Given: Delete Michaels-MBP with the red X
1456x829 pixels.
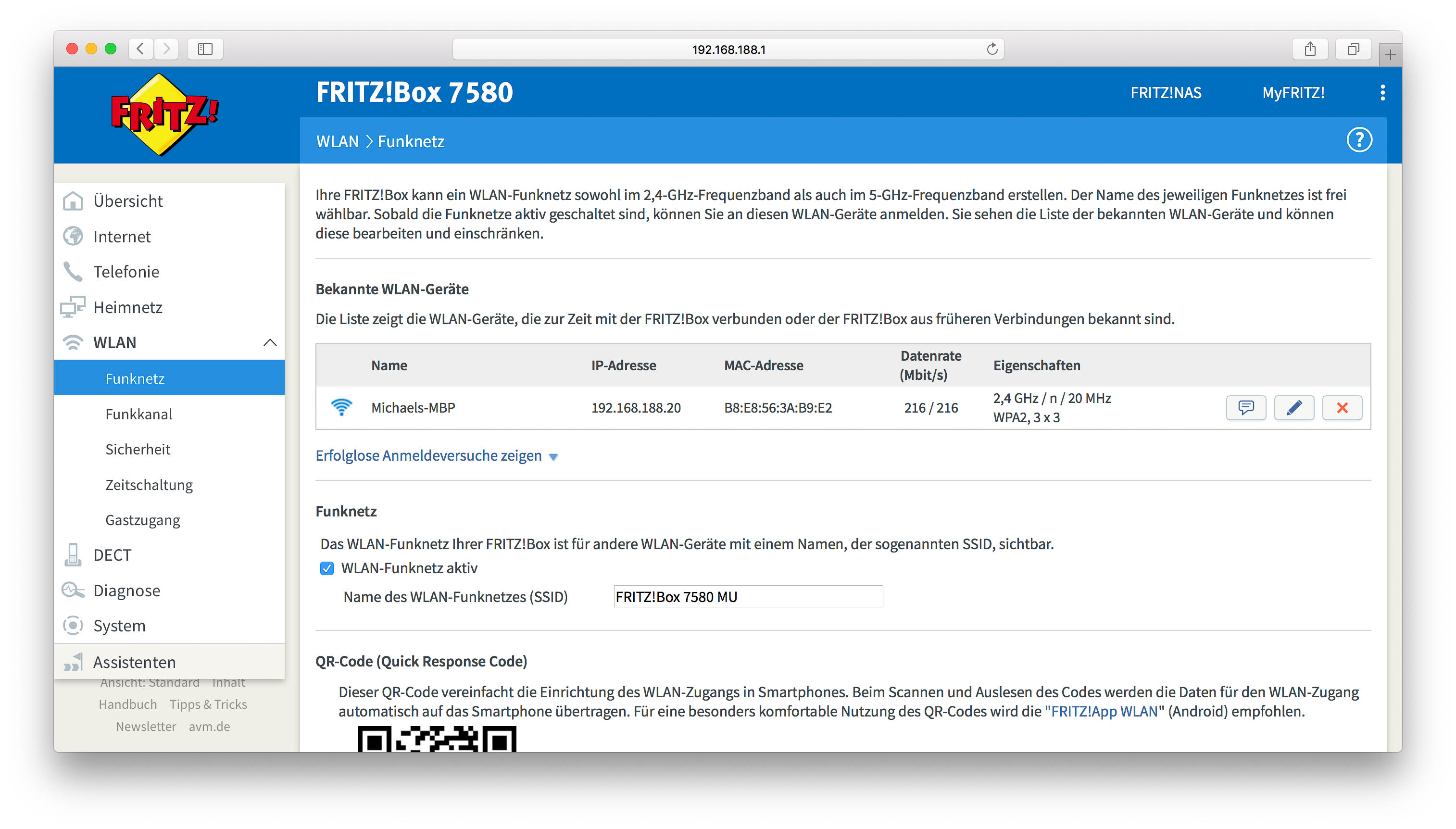Looking at the screenshot, I should coord(1342,408).
